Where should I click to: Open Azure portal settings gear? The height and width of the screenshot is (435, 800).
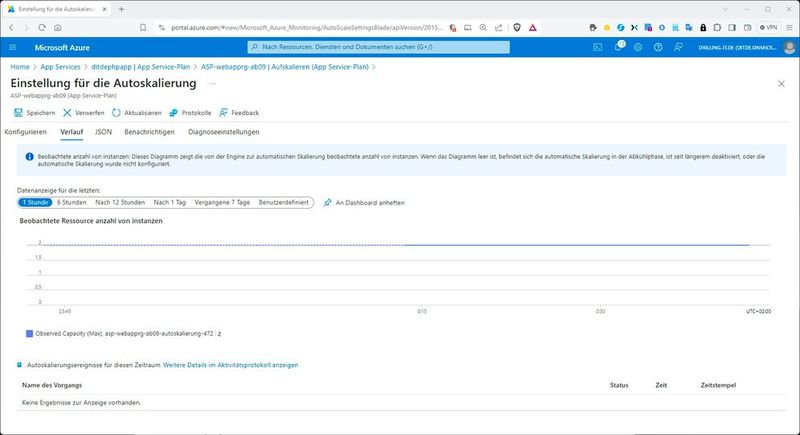pyautogui.click(x=638, y=47)
